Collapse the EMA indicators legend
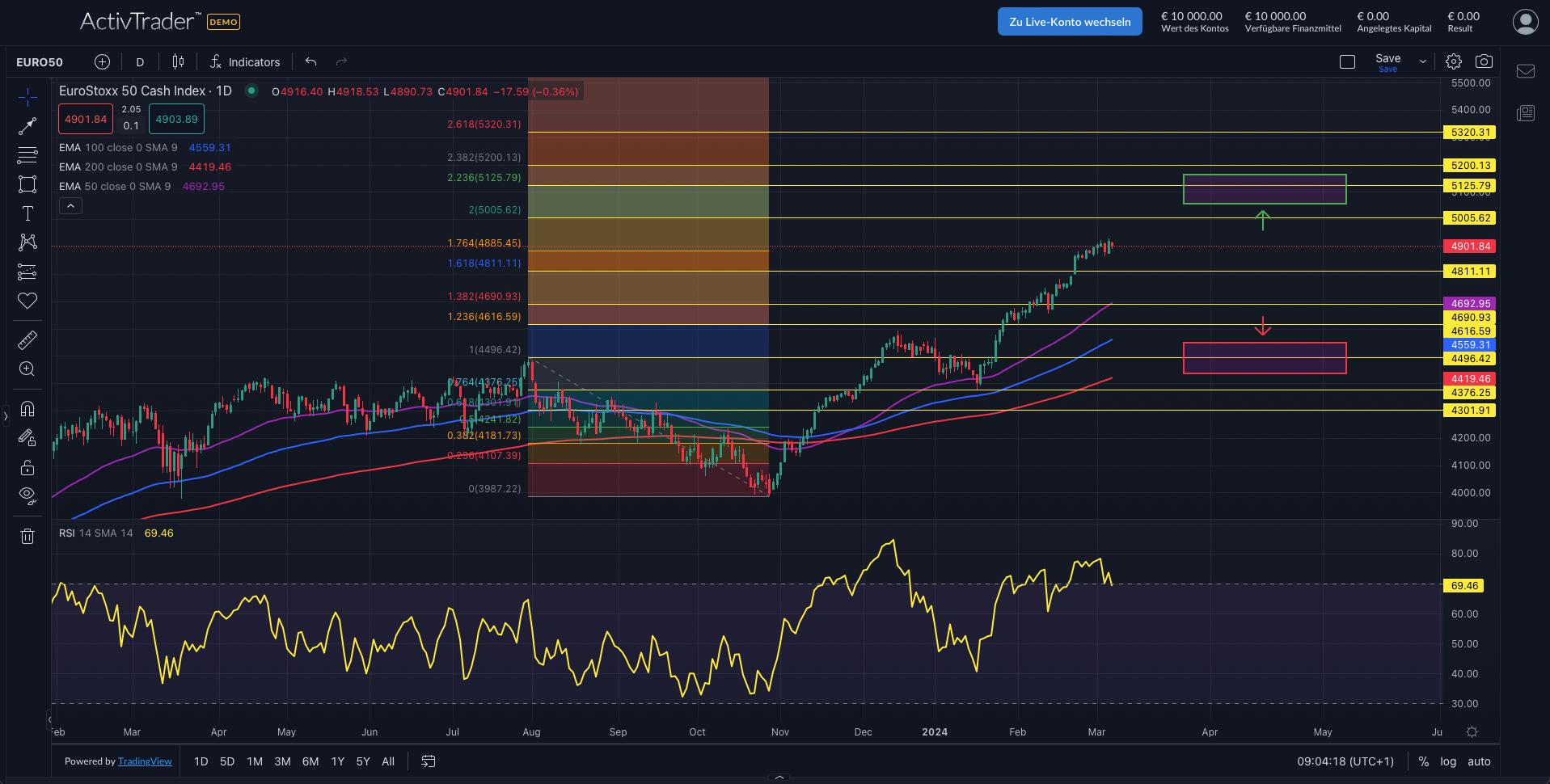The height and width of the screenshot is (784, 1550). 70,205
